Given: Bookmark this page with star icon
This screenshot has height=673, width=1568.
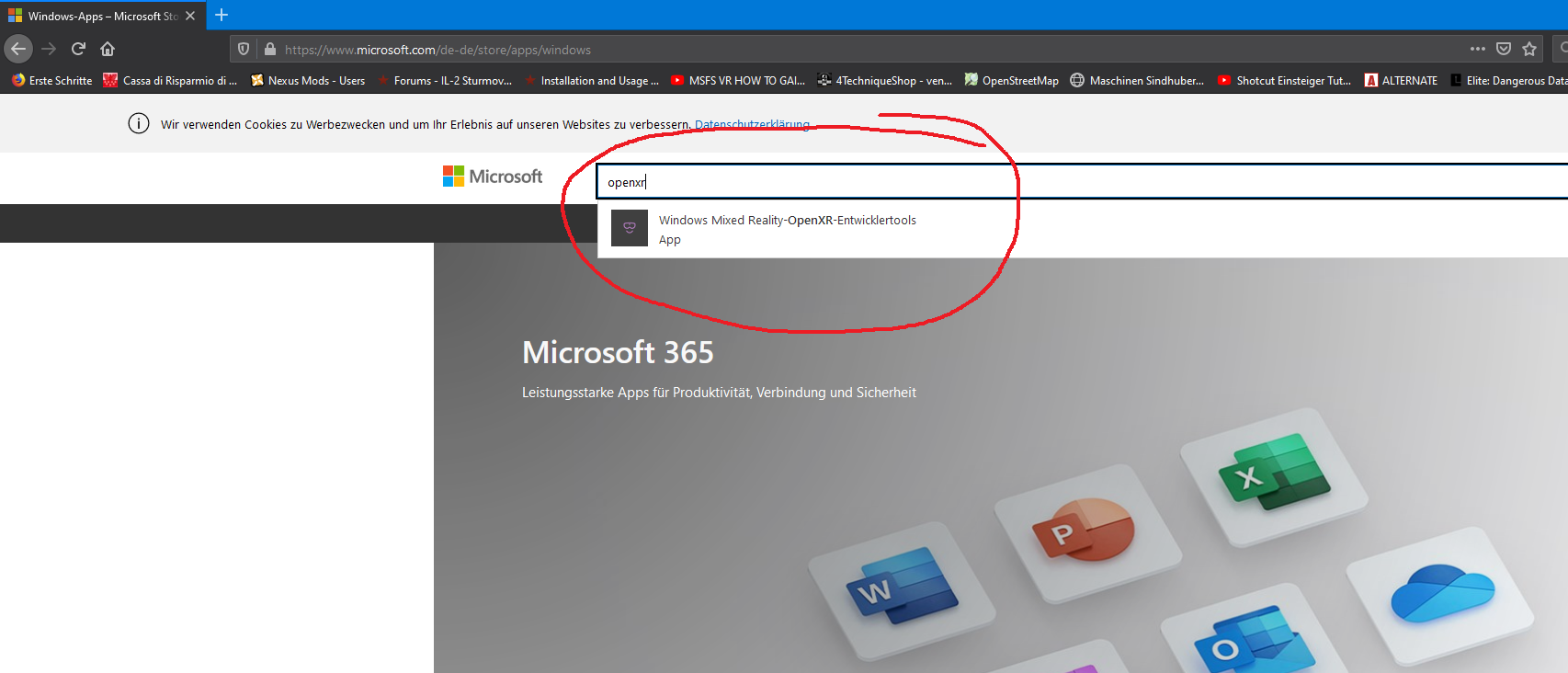Looking at the screenshot, I should click(x=1529, y=49).
